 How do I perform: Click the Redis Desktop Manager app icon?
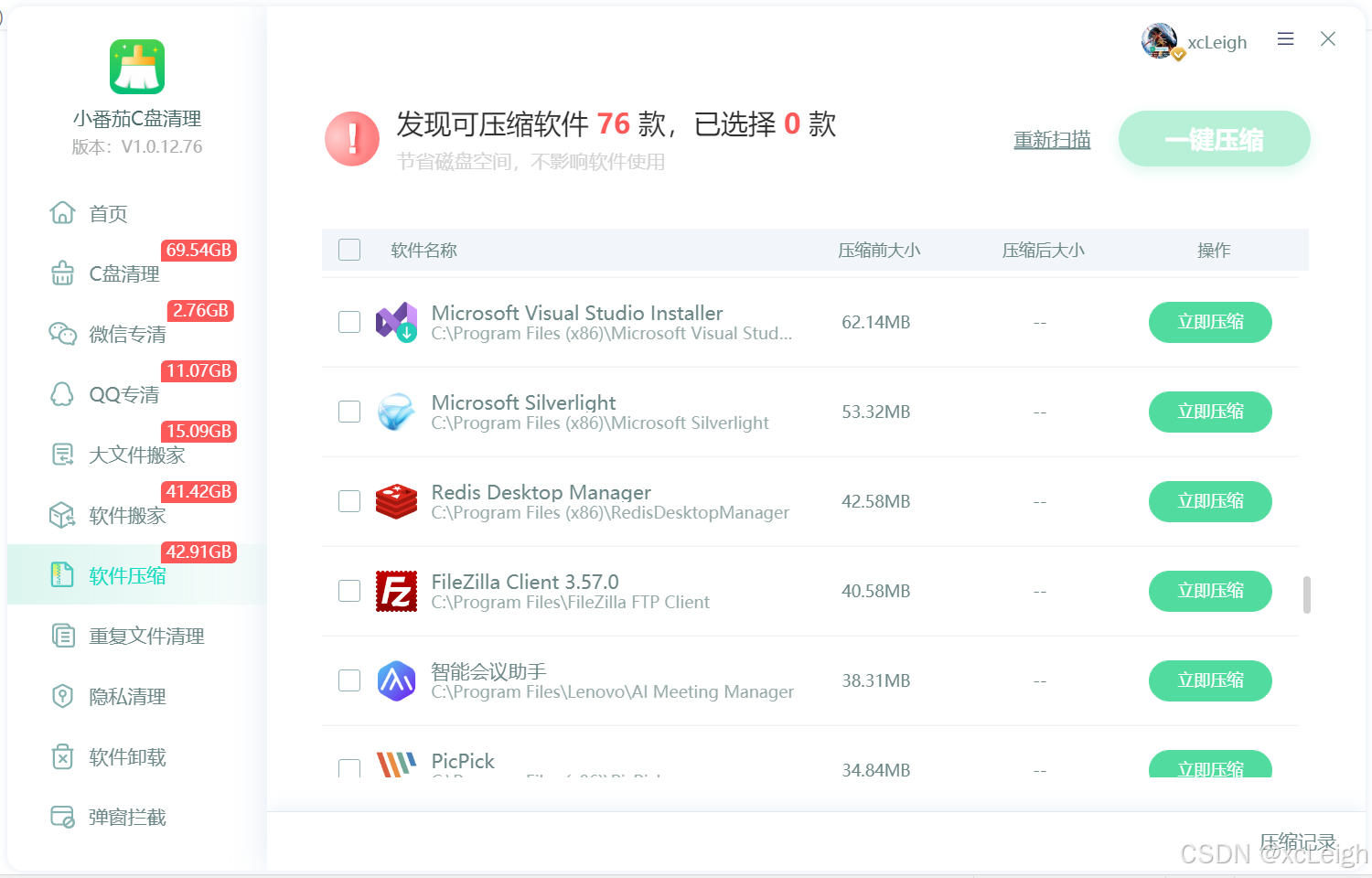click(x=396, y=501)
